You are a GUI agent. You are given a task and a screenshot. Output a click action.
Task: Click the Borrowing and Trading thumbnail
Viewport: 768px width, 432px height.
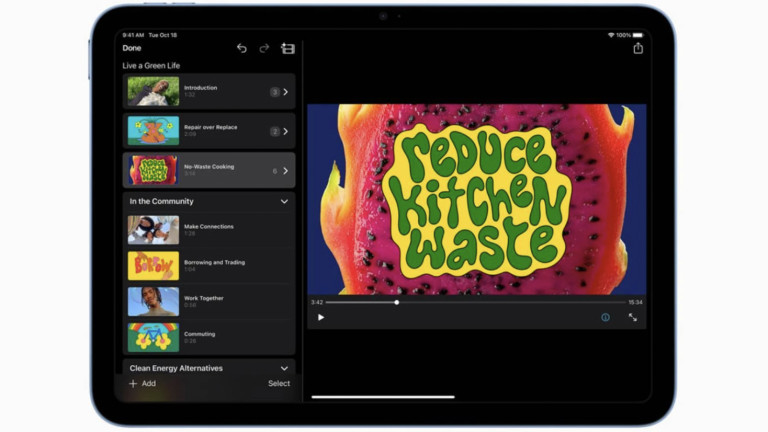153,266
